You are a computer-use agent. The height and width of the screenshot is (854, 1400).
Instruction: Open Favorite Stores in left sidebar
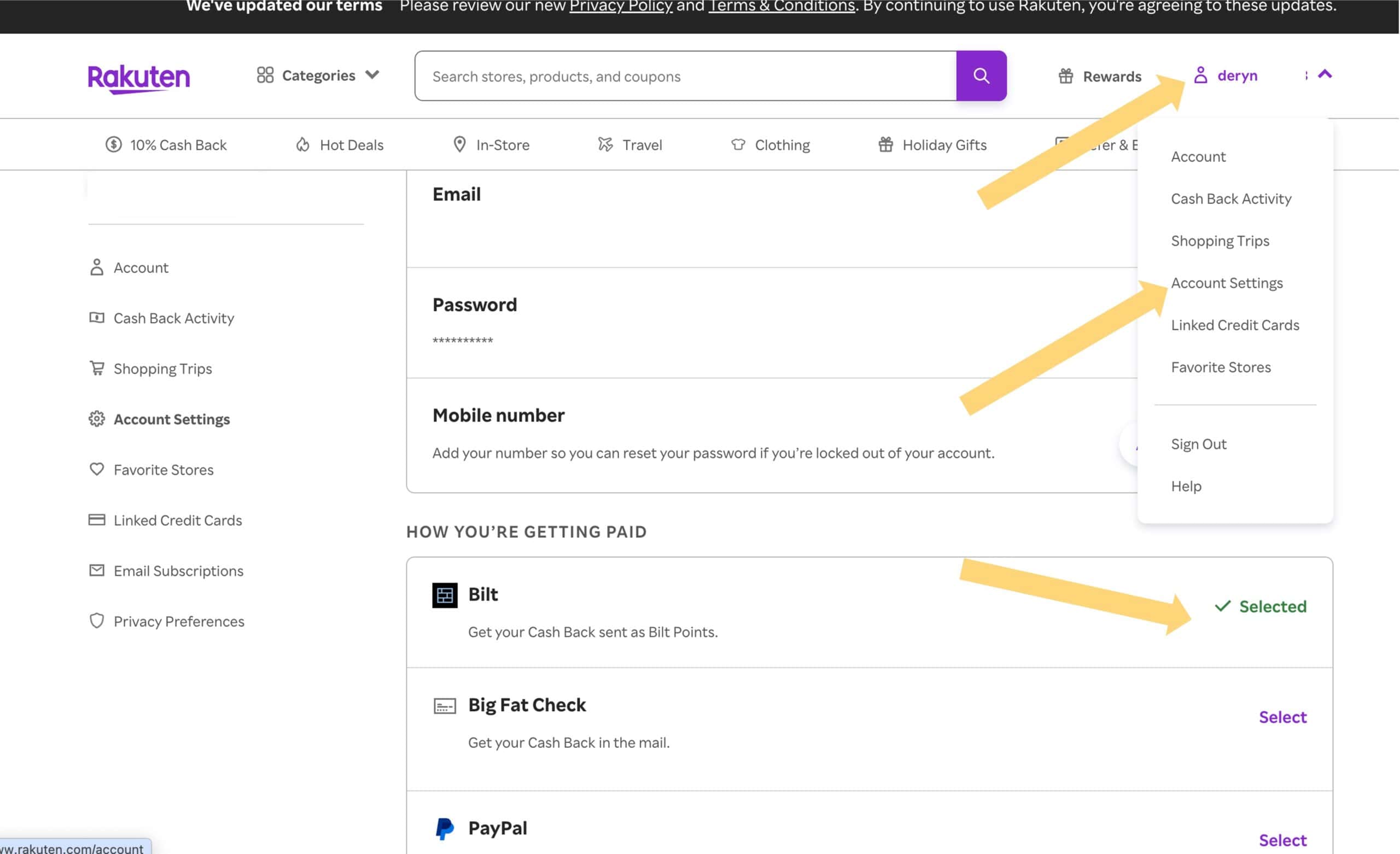click(164, 470)
